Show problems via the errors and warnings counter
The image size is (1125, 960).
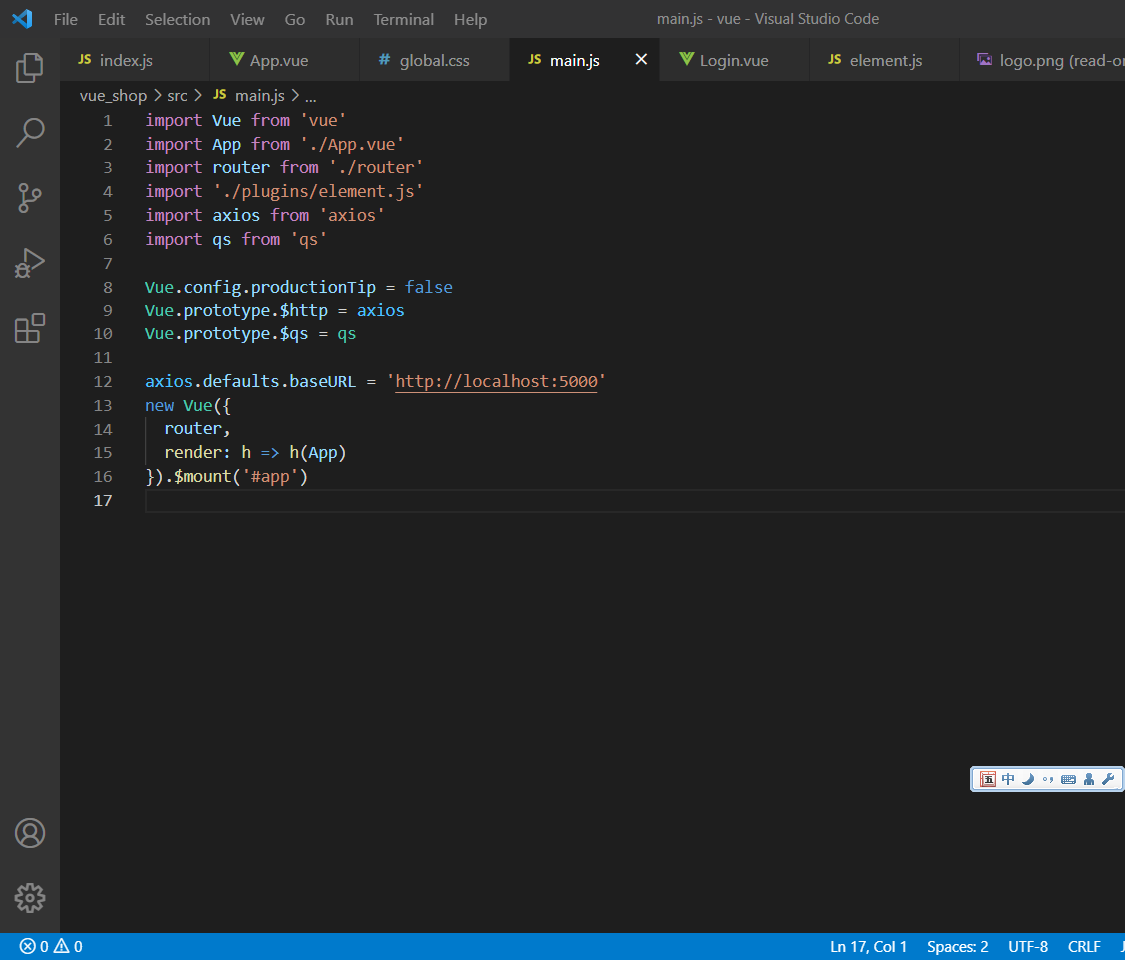tap(51, 946)
